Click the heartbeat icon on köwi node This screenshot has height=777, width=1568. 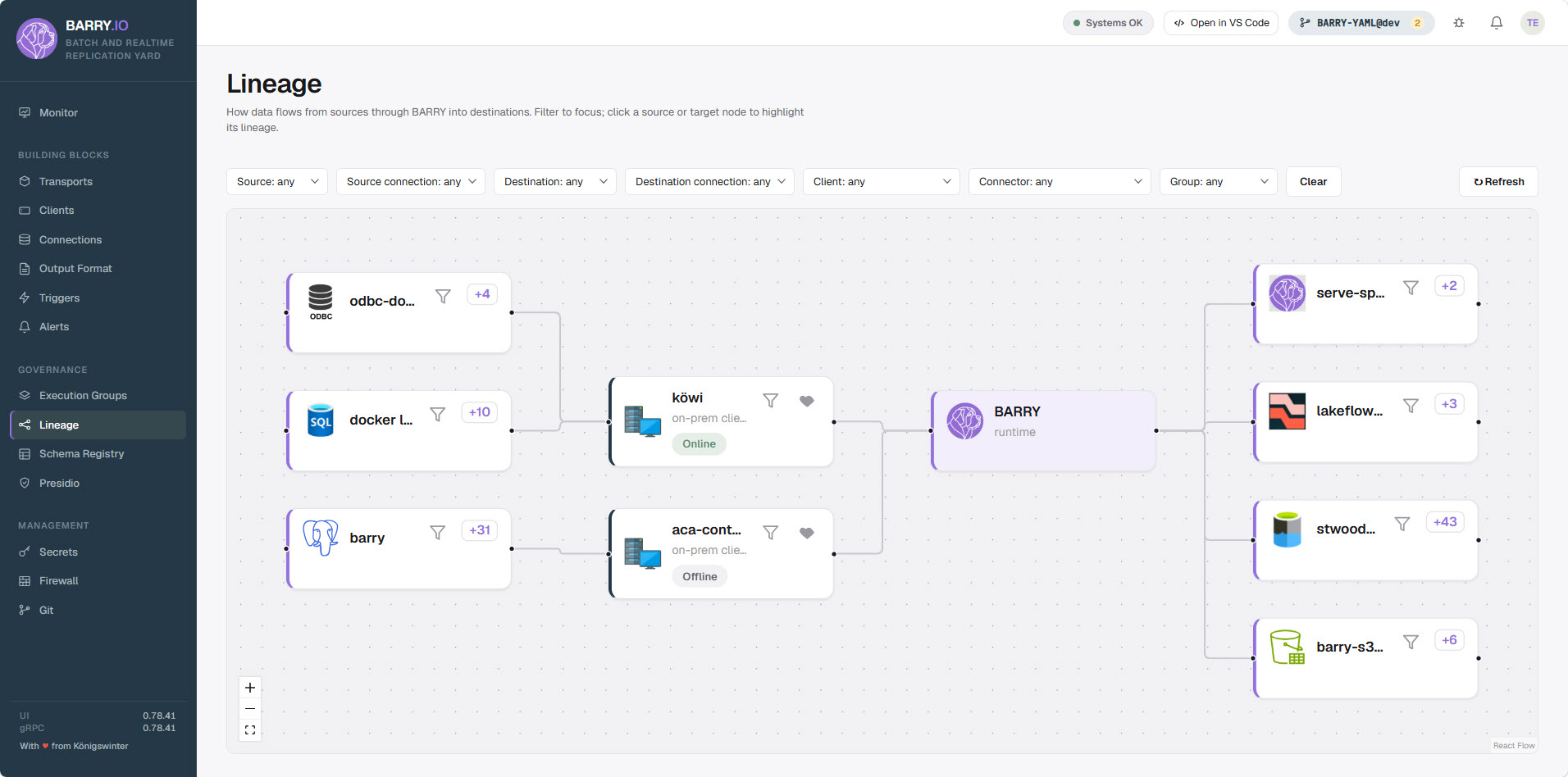click(x=807, y=401)
